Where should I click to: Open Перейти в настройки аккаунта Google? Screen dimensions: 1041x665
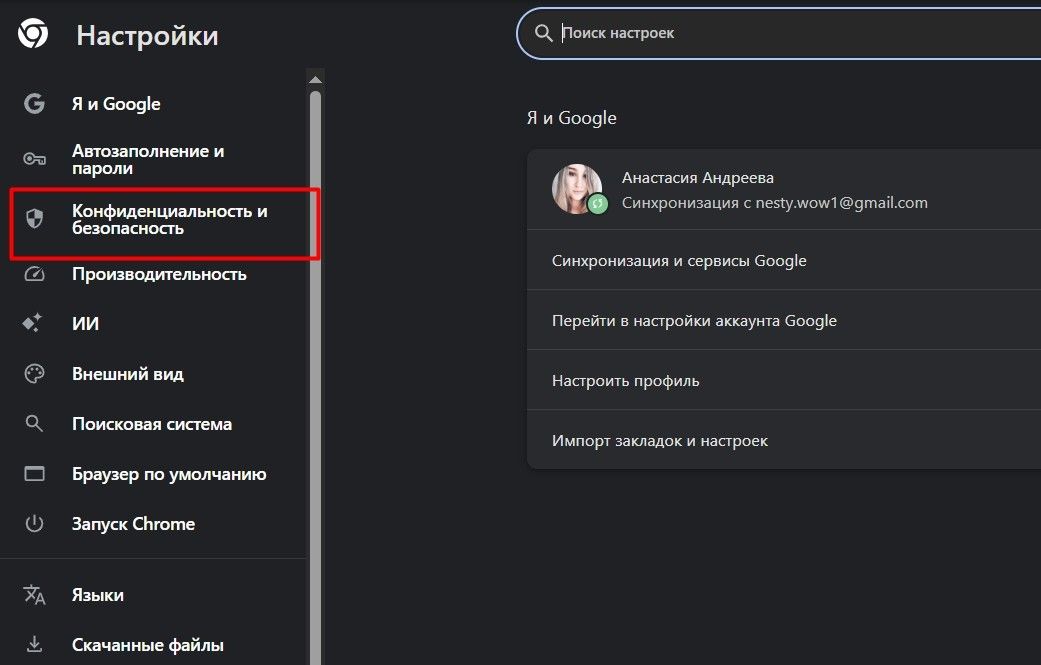783,321
